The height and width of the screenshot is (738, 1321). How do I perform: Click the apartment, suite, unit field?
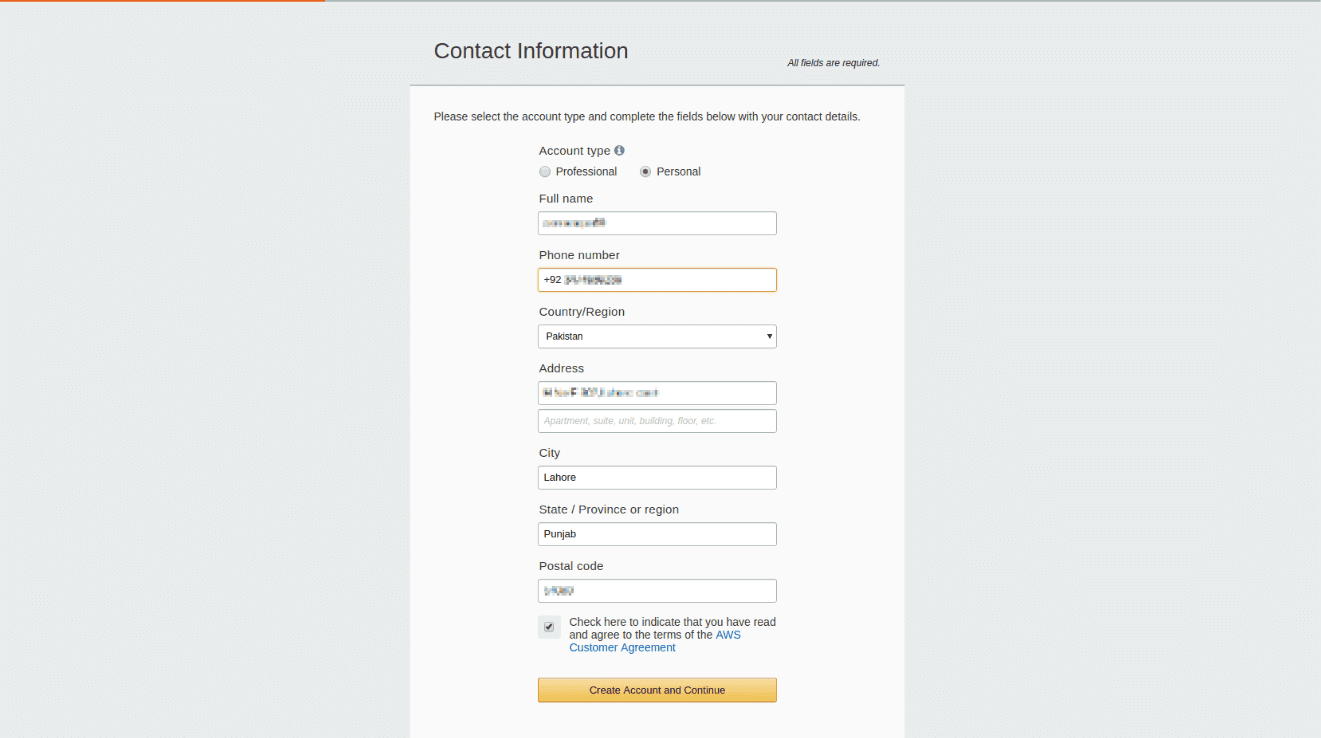(657, 420)
